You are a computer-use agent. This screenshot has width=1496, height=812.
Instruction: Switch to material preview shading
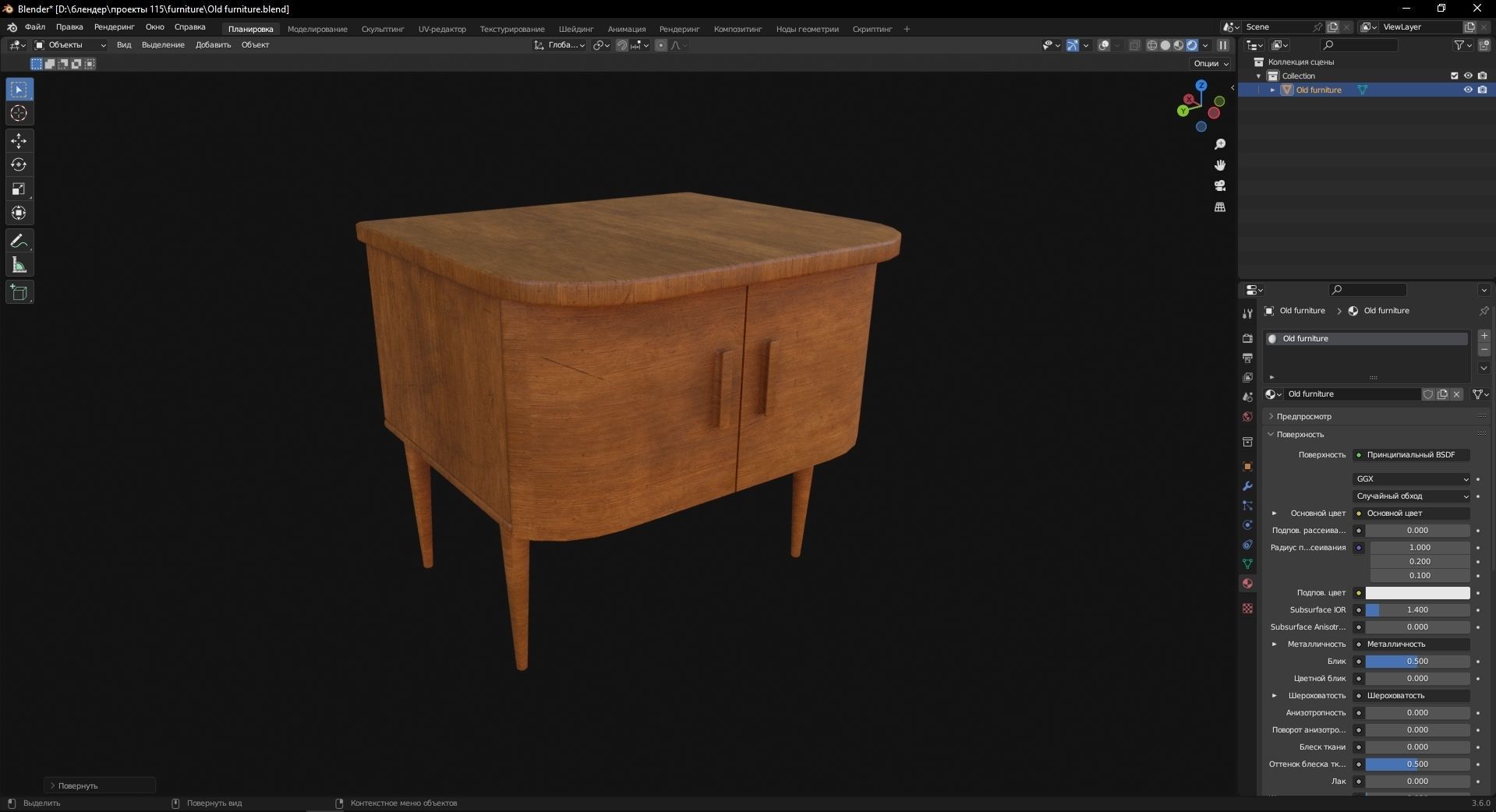[x=1178, y=45]
